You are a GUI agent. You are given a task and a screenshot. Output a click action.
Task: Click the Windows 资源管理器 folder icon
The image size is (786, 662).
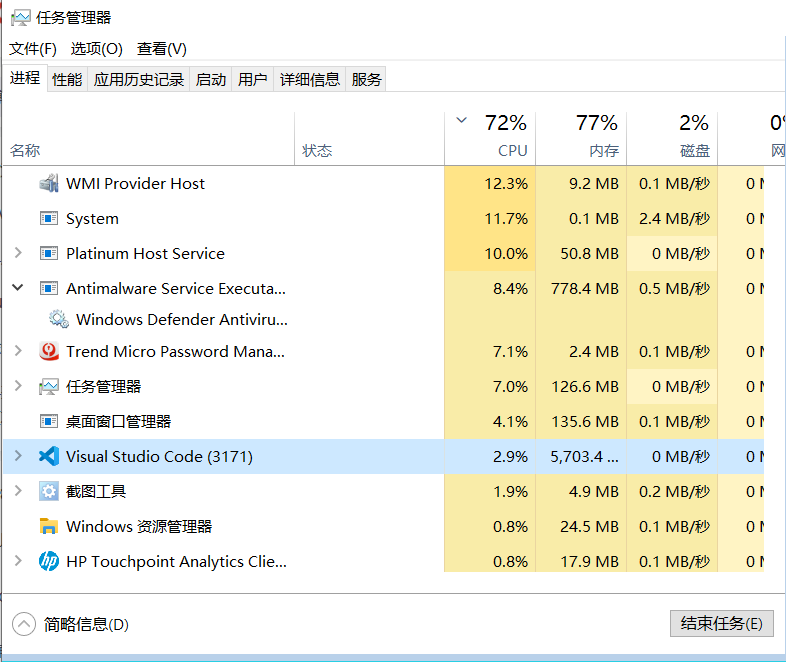49,526
